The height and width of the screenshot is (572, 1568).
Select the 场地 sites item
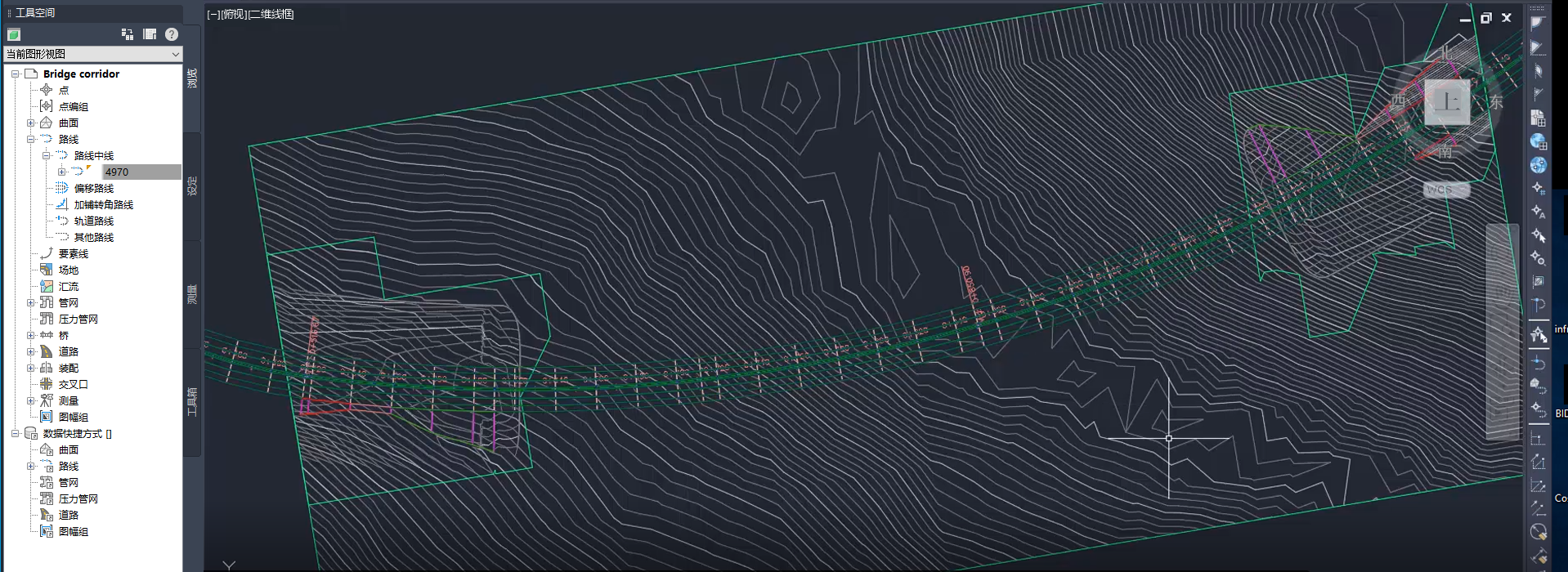point(69,270)
